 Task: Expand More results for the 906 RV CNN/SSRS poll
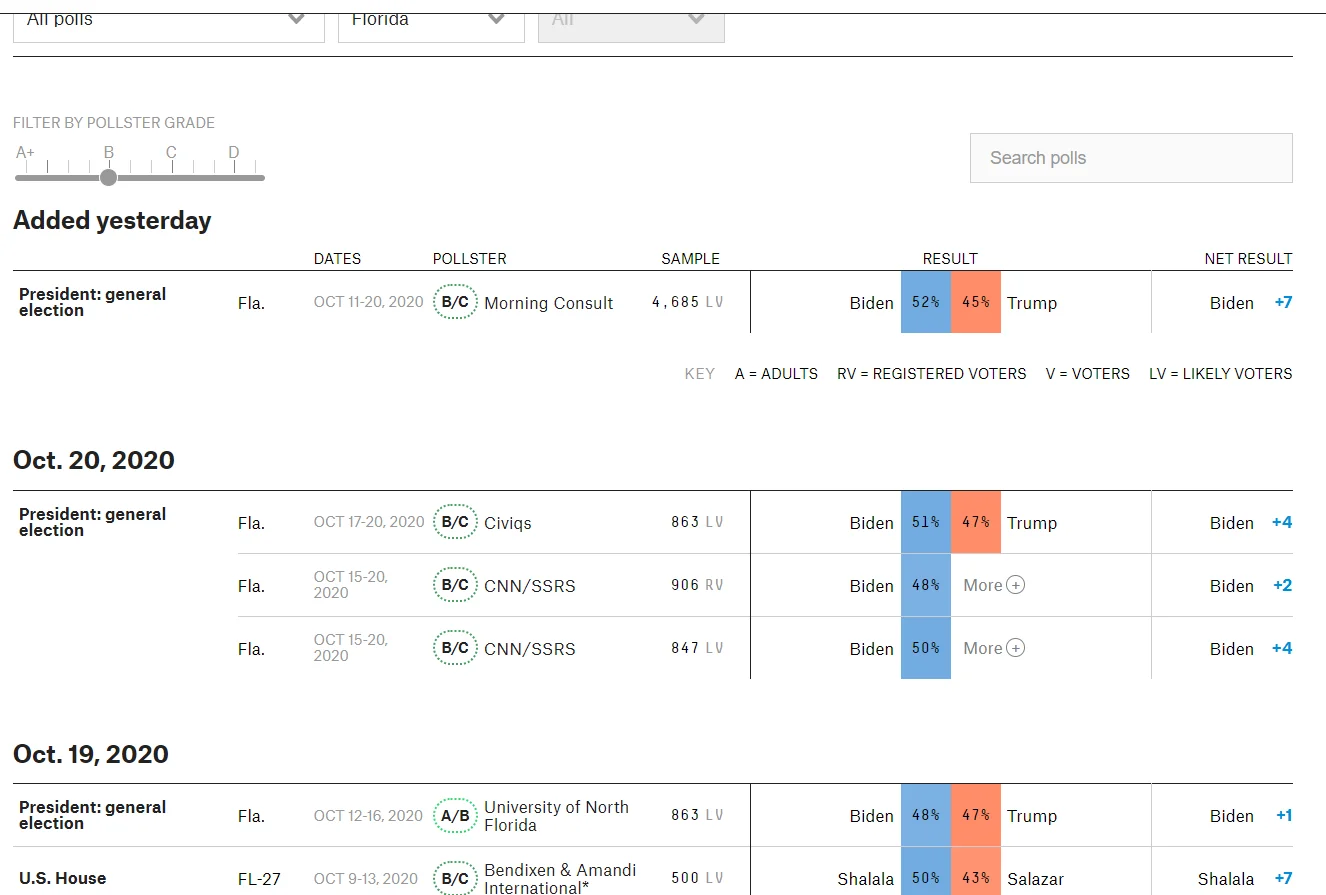tap(994, 585)
